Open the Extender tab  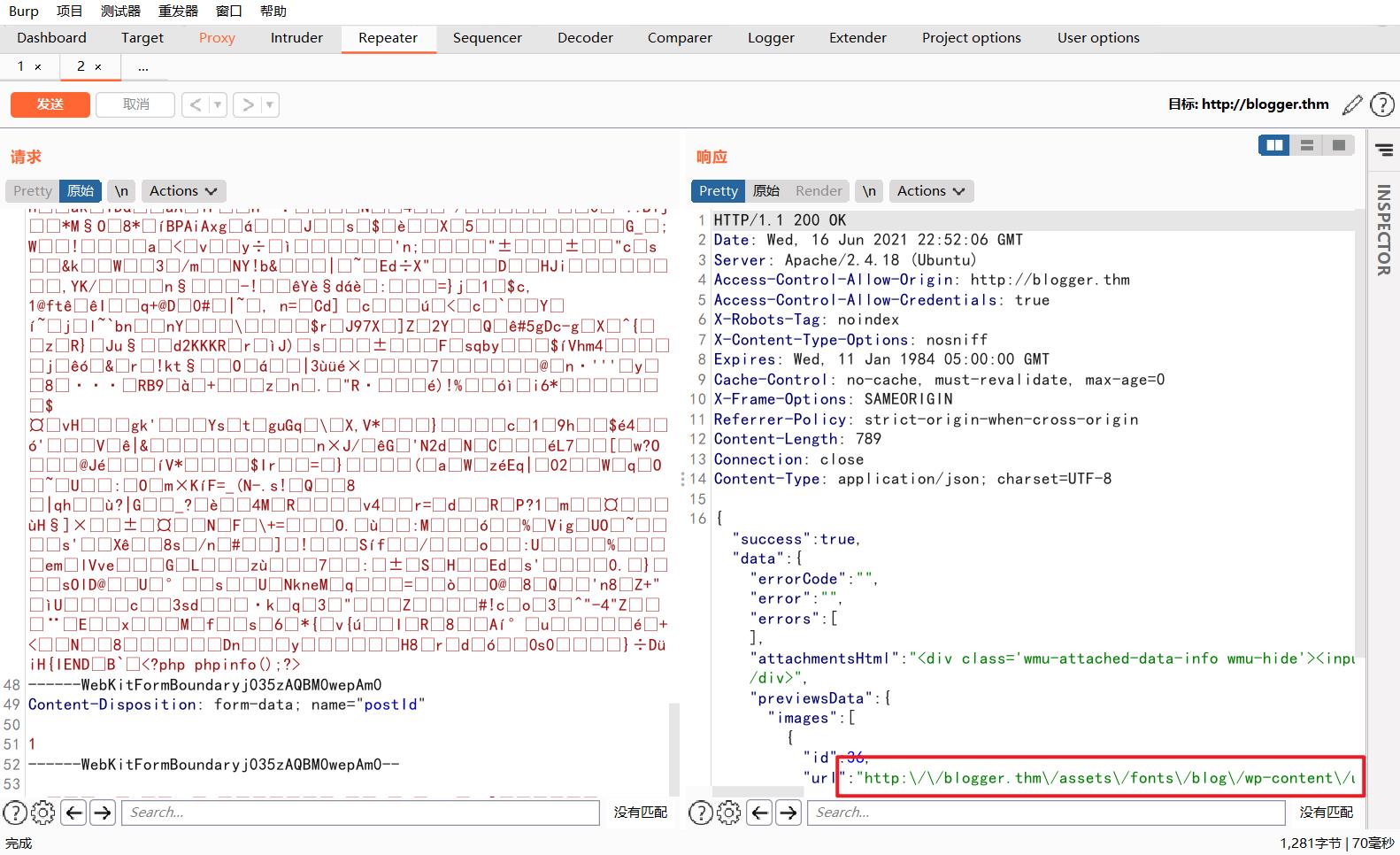(x=858, y=37)
